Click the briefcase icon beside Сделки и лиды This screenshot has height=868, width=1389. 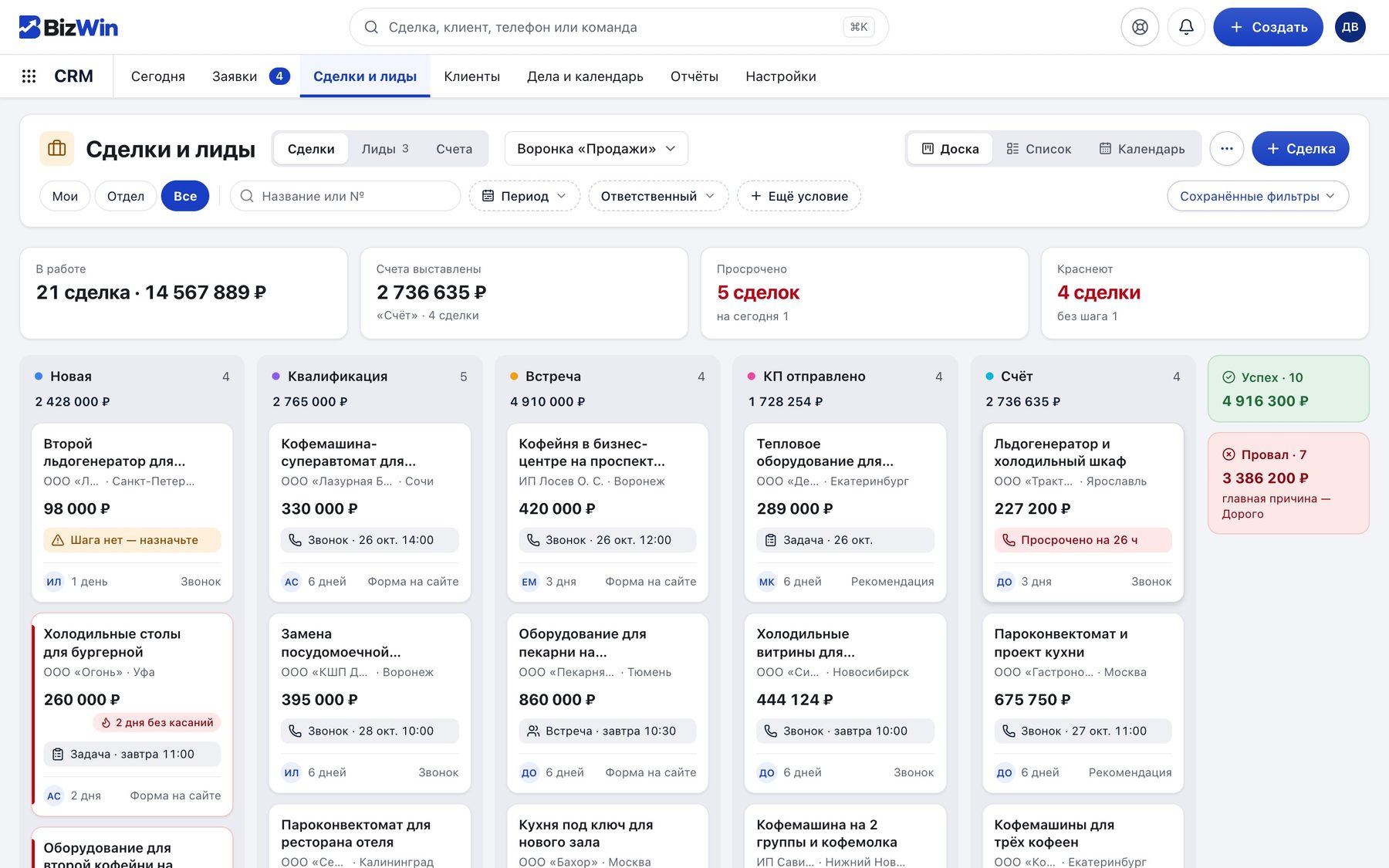[x=57, y=148]
